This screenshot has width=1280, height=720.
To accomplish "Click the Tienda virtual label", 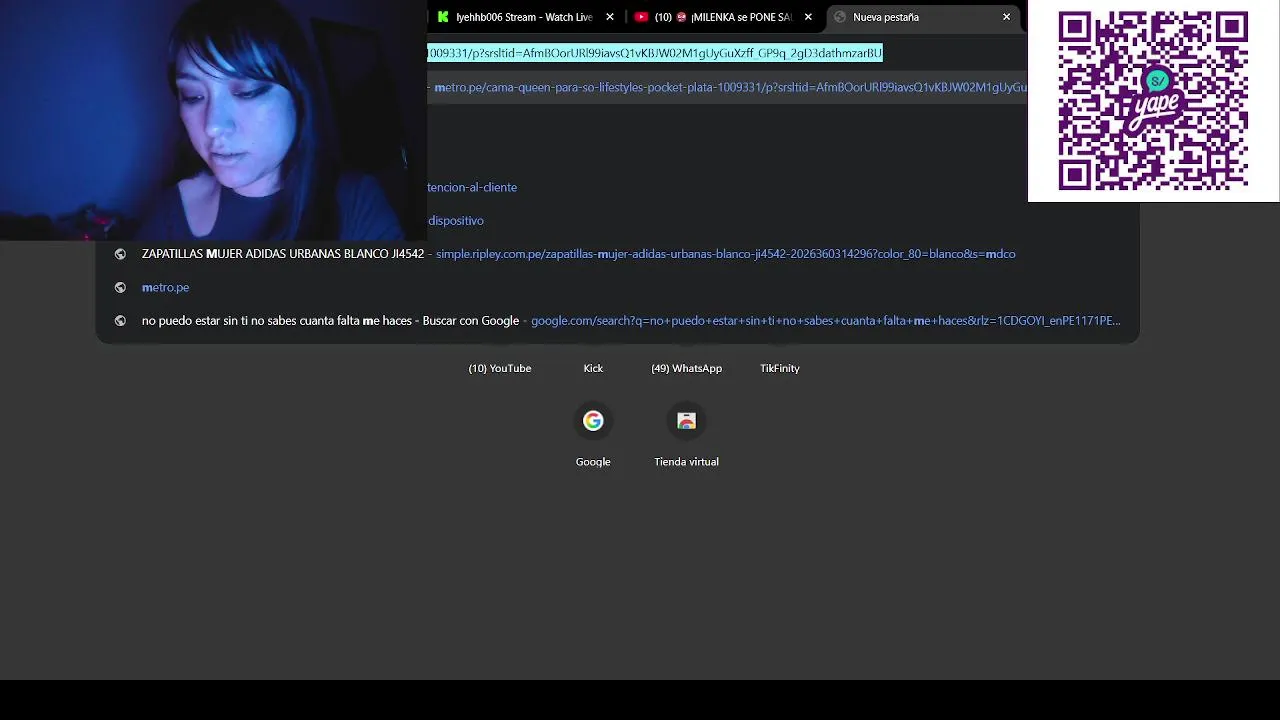I will click(686, 462).
